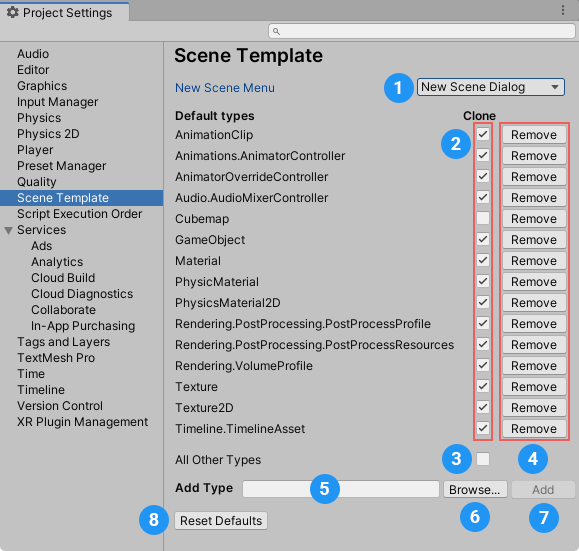The width and height of the screenshot is (579, 551).
Task: Remove the GameObject type
Action: point(534,240)
